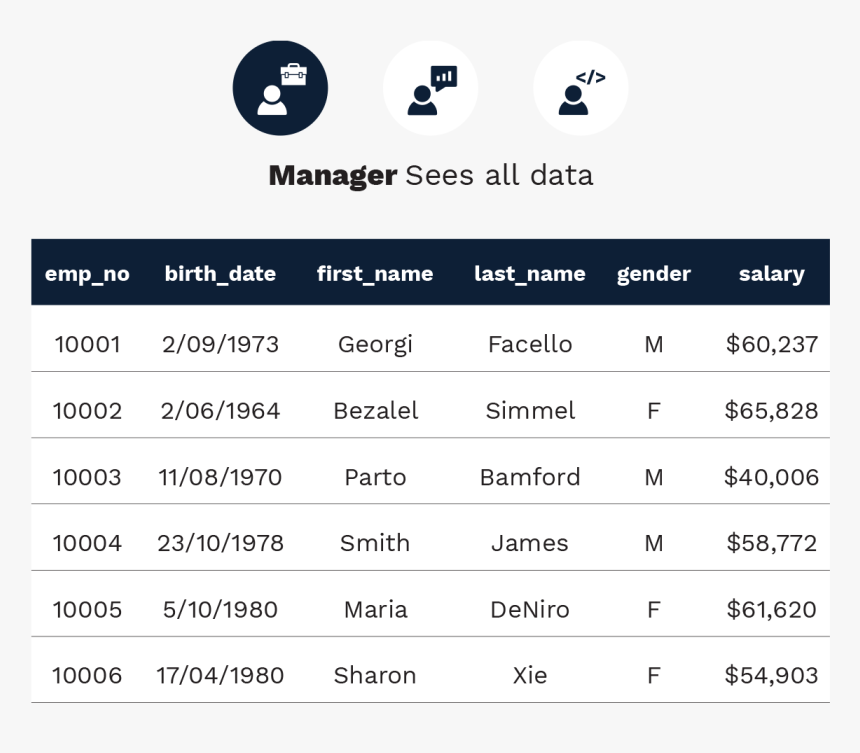
Task: Click the emp_no column header
Action: click(x=87, y=273)
